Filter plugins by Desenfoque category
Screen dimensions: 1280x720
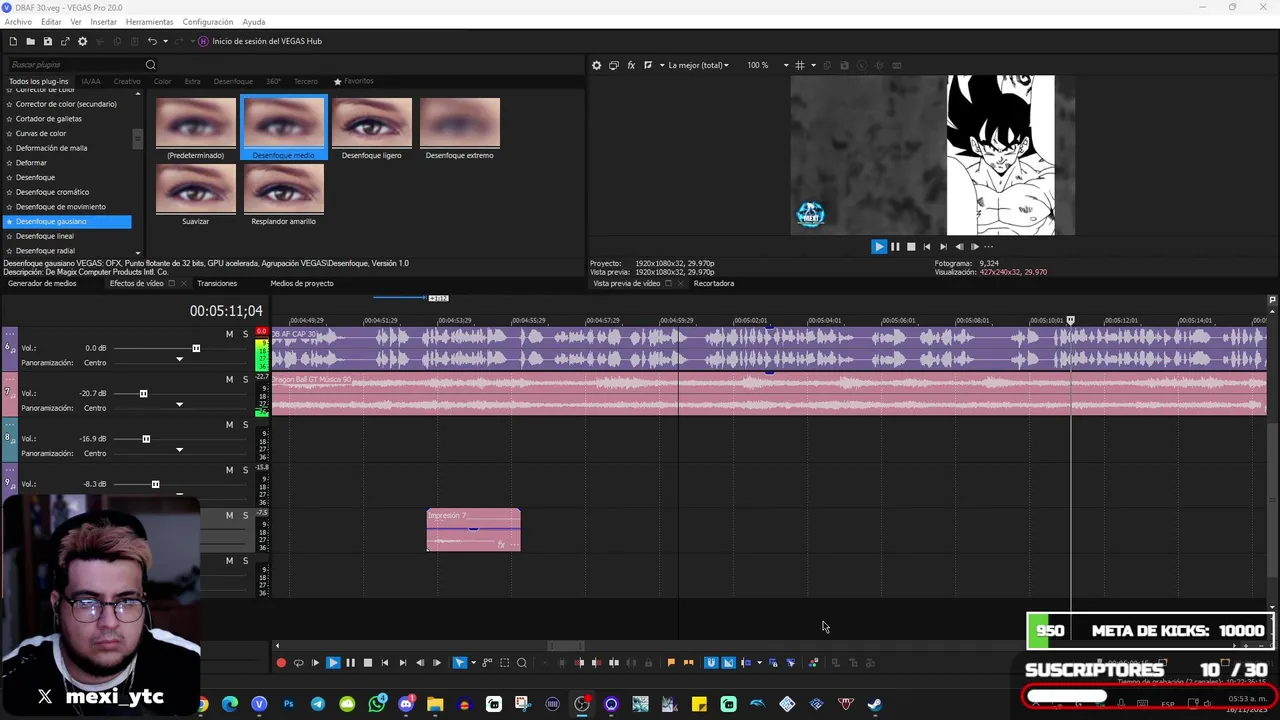click(x=233, y=81)
